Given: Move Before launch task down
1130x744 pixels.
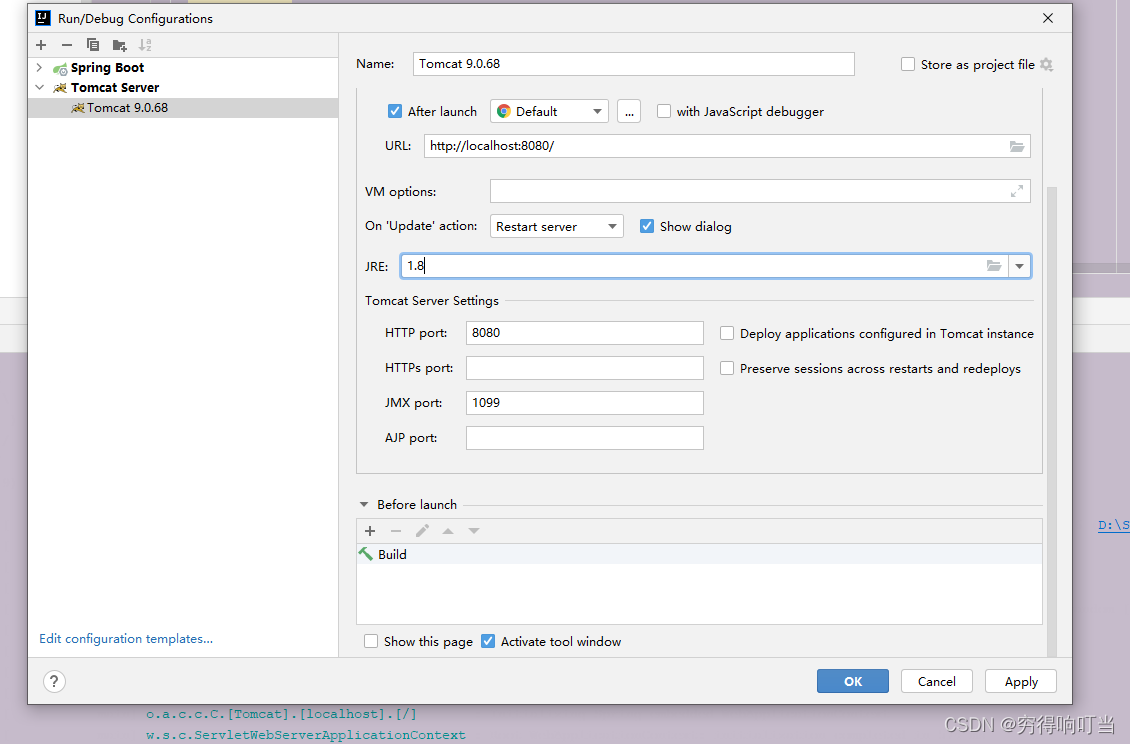Looking at the screenshot, I should pos(473,531).
